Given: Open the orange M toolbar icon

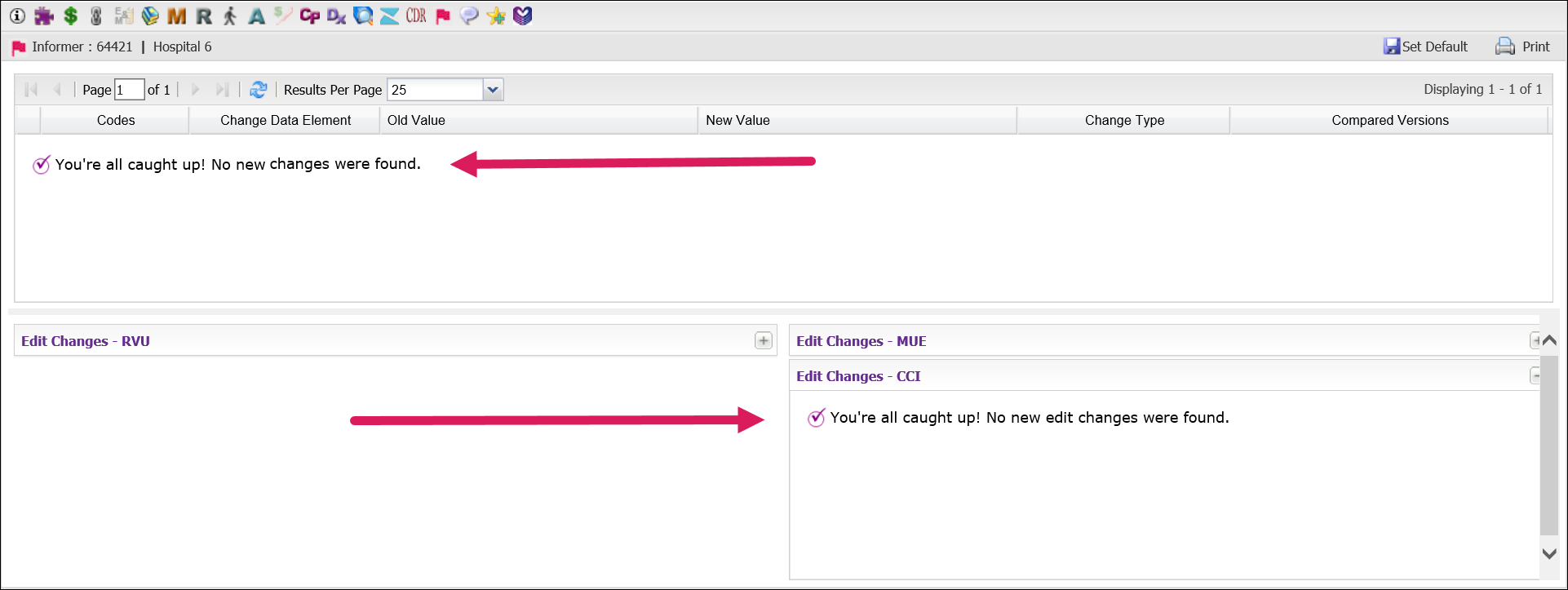Looking at the screenshot, I should point(176,16).
